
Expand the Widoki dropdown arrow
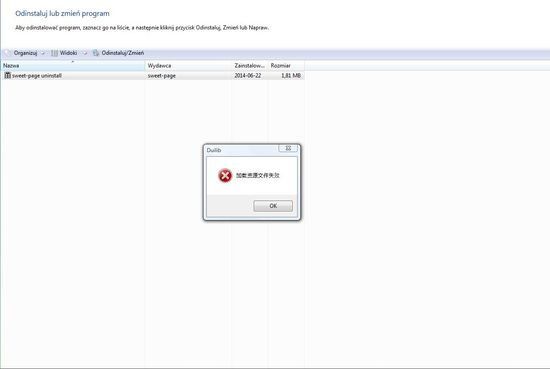[x=85, y=53]
